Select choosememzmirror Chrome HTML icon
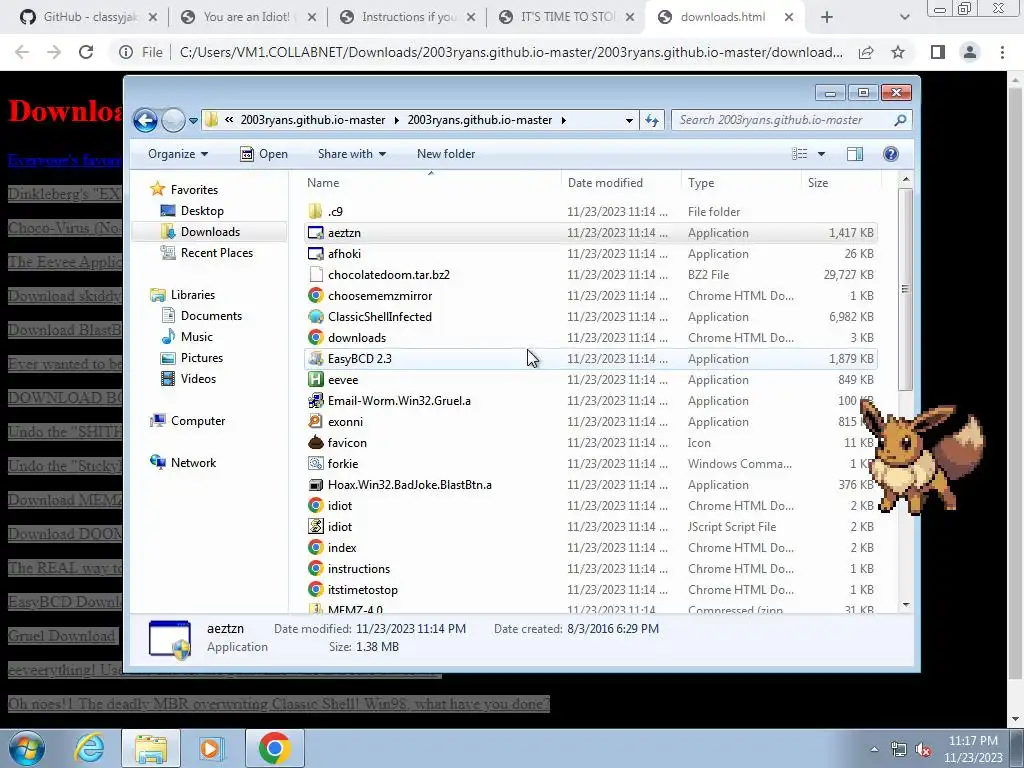 coord(315,296)
